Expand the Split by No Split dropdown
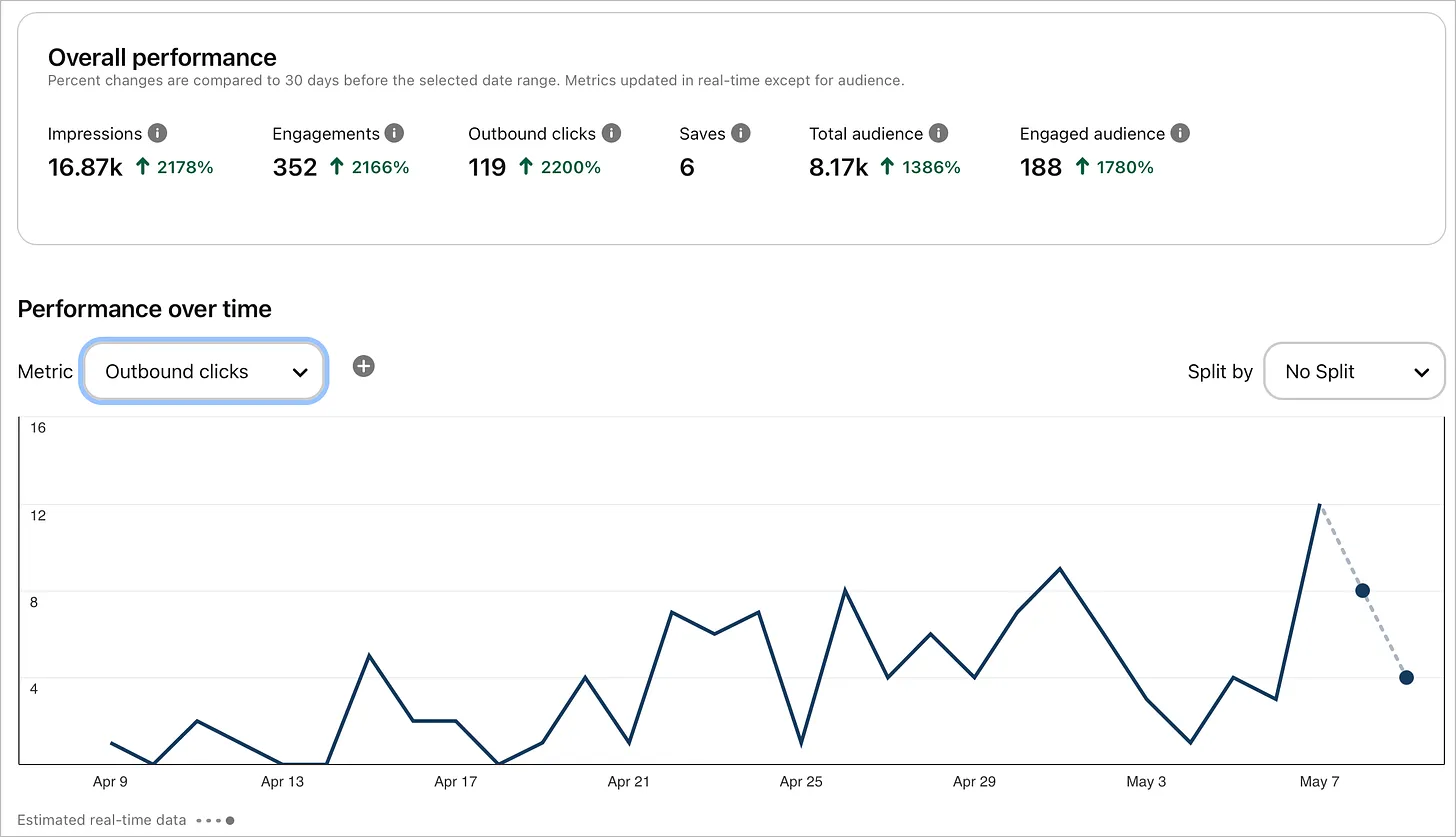The height and width of the screenshot is (837, 1456). pyautogui.click(x=1353, y=372)
